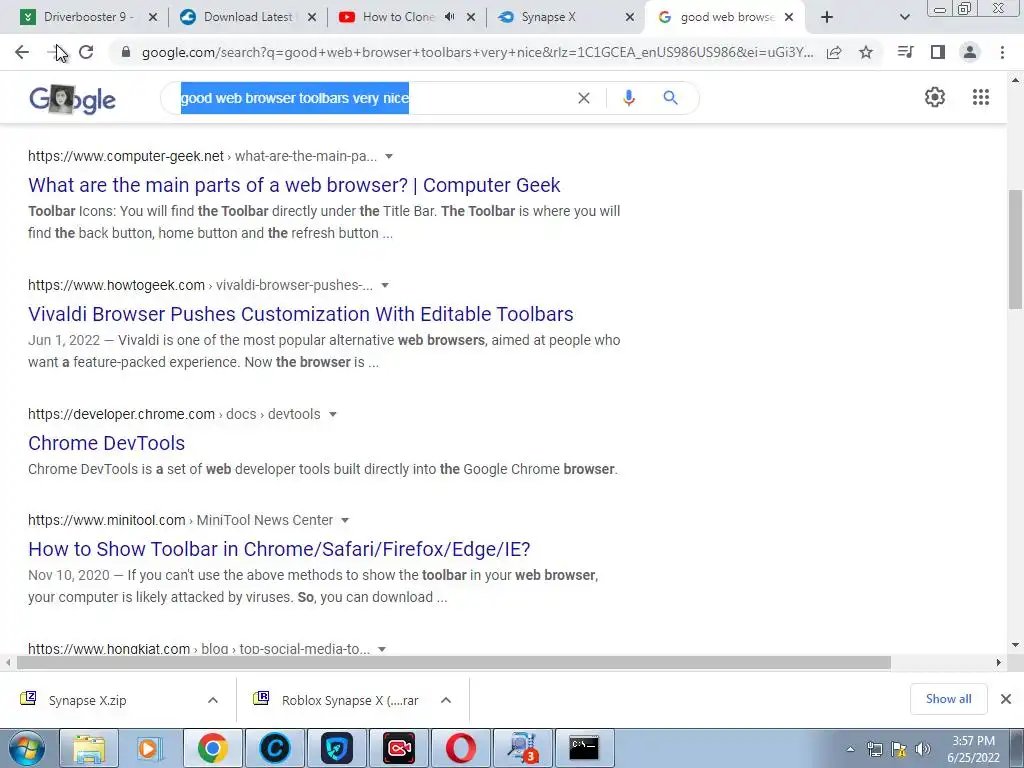Click the network icon in system tray
1024x768 pixels.
pyautogui.click(x=874, y=749)
